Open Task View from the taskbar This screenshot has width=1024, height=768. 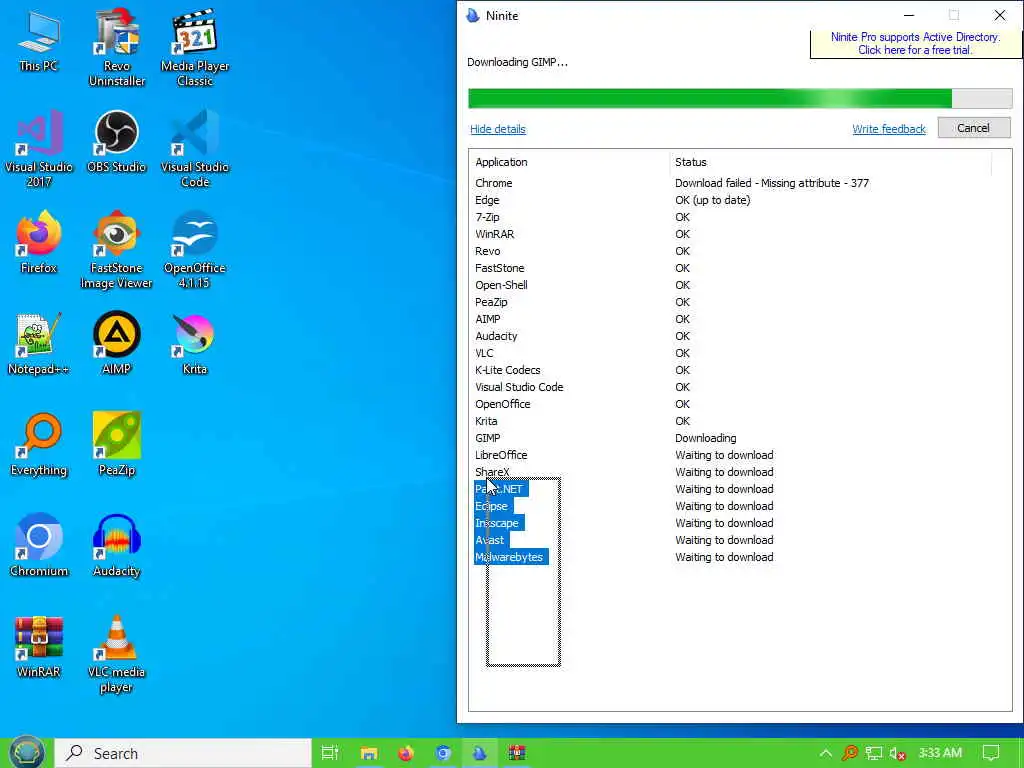pos(330,753)
